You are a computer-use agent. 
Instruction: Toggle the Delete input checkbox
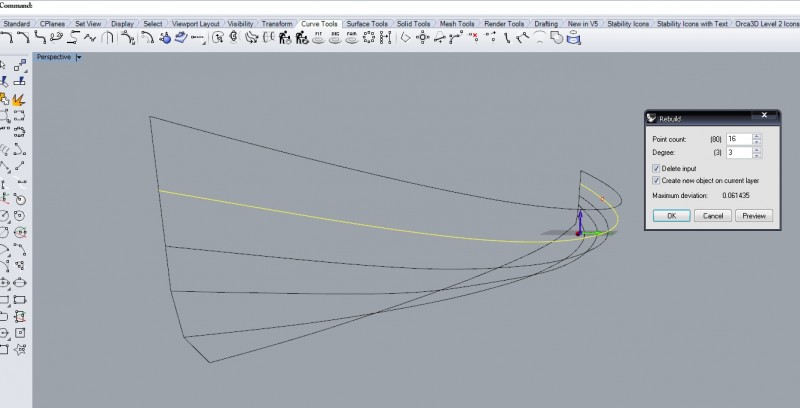tap(656, 169)
